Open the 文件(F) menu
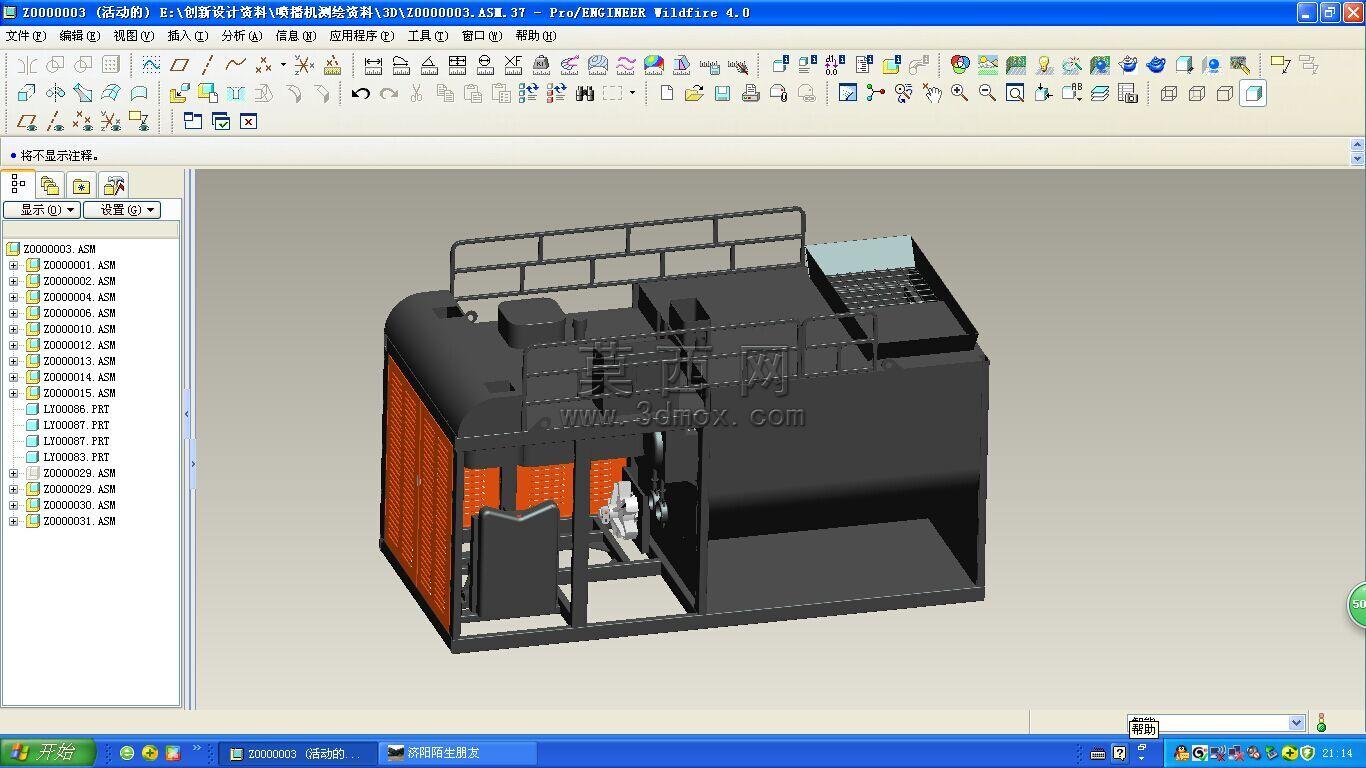 [x=26, y=35]
